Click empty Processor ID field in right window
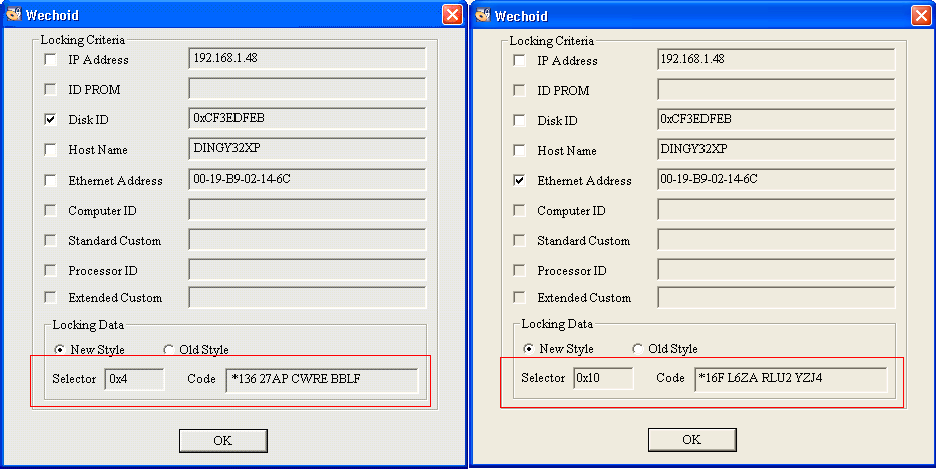Viewport: 936px width, 469px height. 776,269
